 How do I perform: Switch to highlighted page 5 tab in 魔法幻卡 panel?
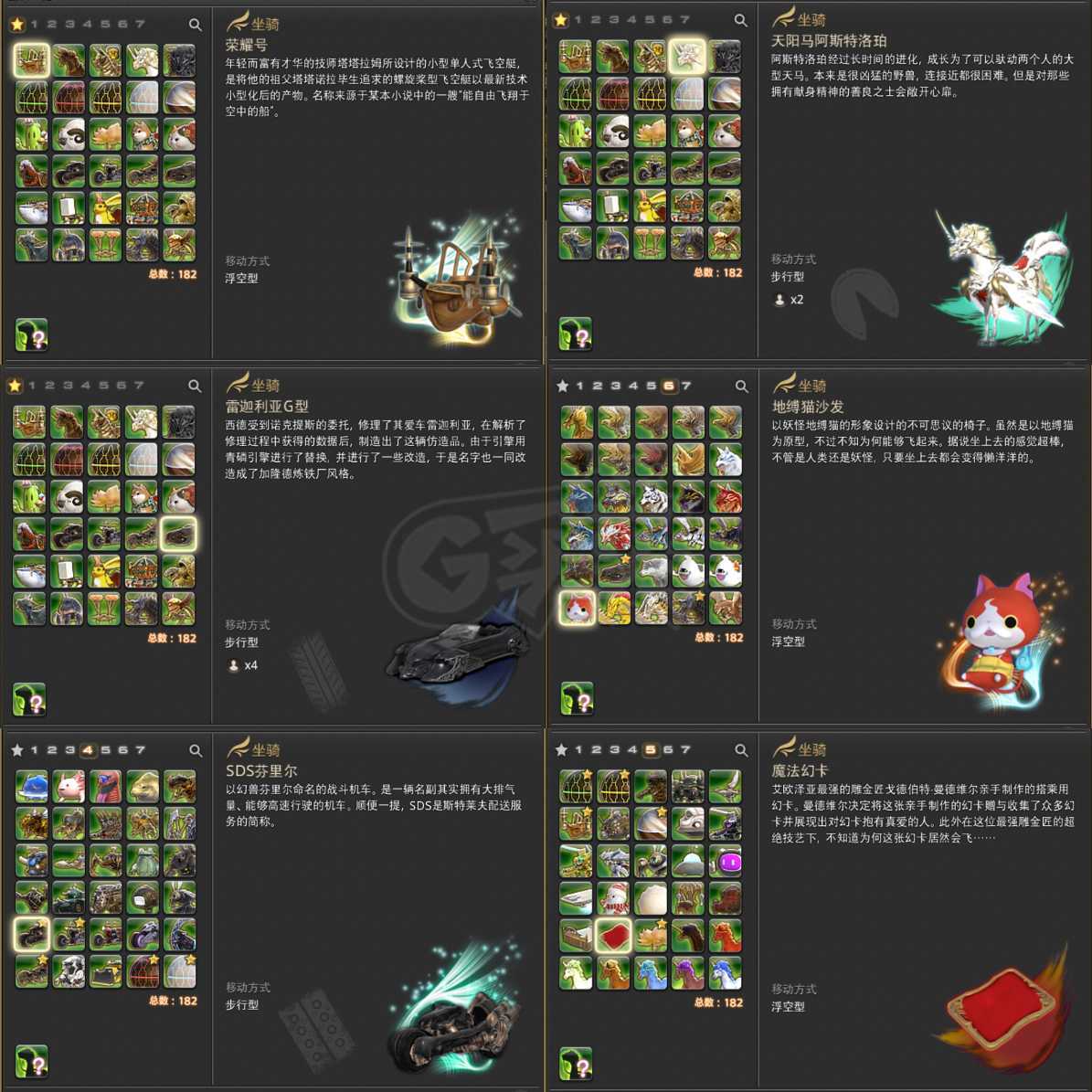point(650,750)
